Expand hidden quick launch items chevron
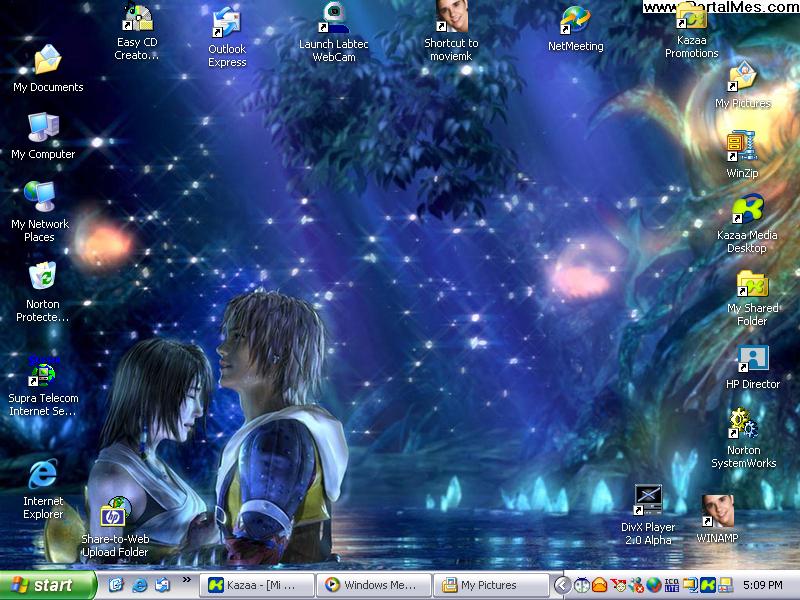Viewport: 800px width, 600px height. pos(187,580)
